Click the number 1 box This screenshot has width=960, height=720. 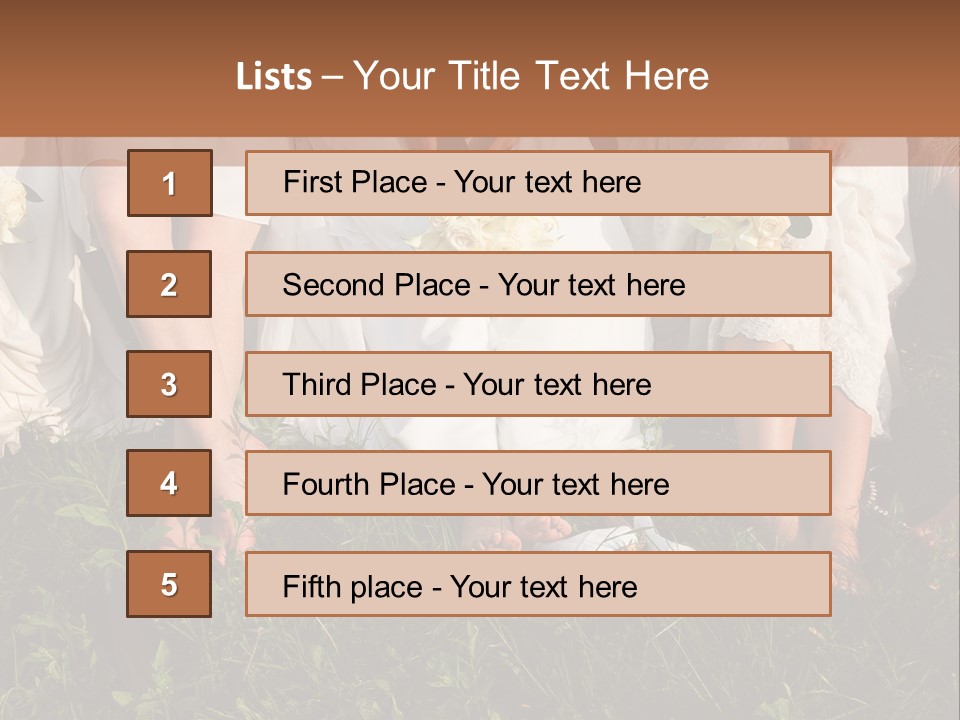(169, 183)
